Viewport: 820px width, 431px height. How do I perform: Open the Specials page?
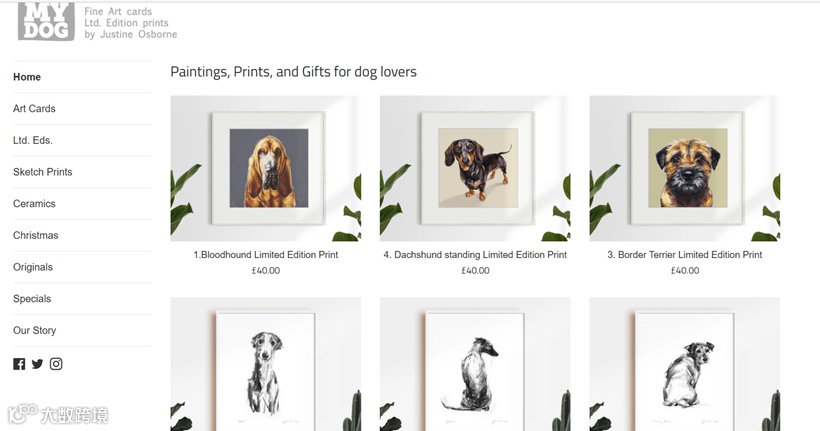tap(32, 299)
